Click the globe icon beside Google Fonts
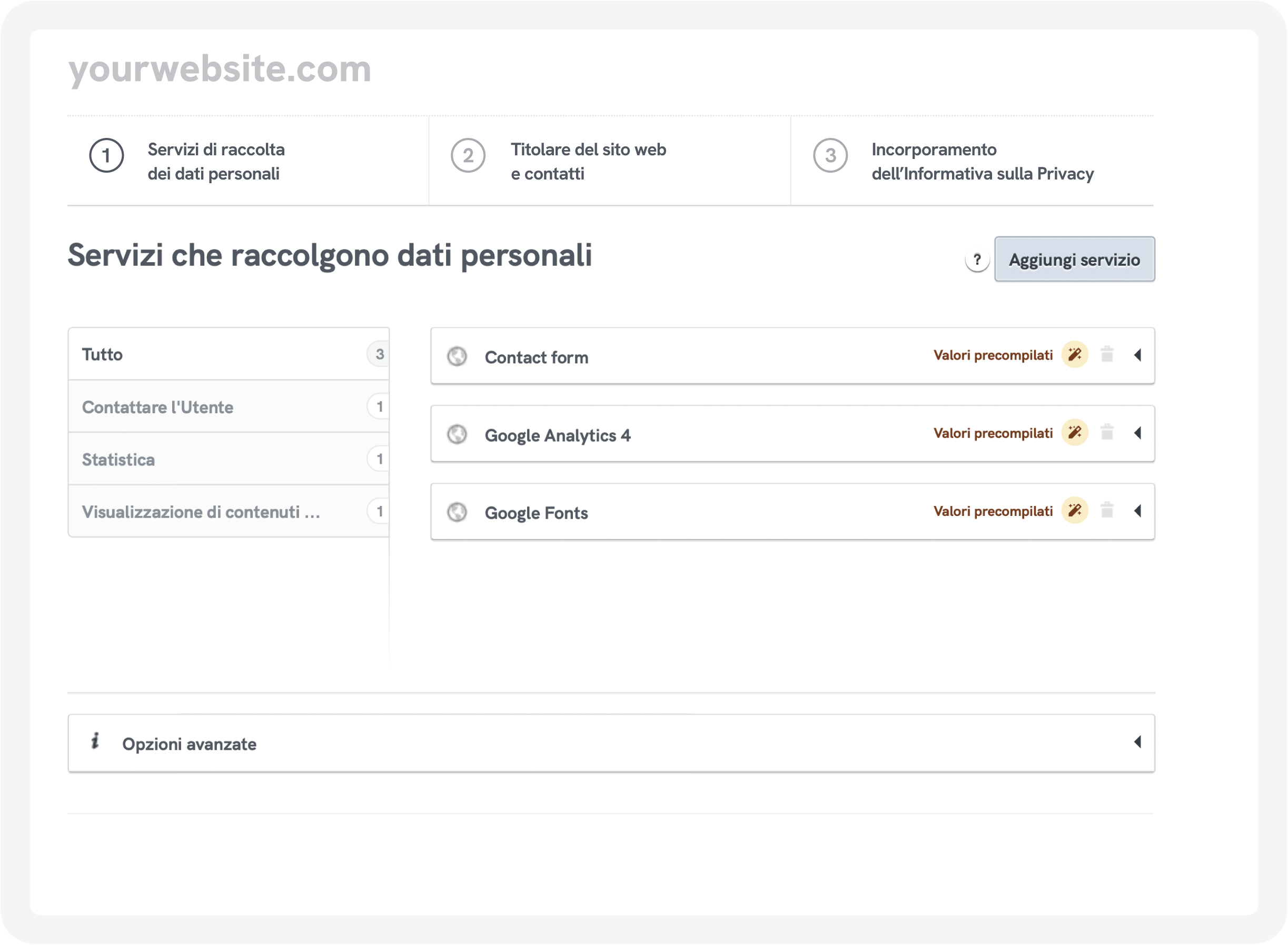The image size is (1288, 945). pyautogui.click(x=457, y=512)
